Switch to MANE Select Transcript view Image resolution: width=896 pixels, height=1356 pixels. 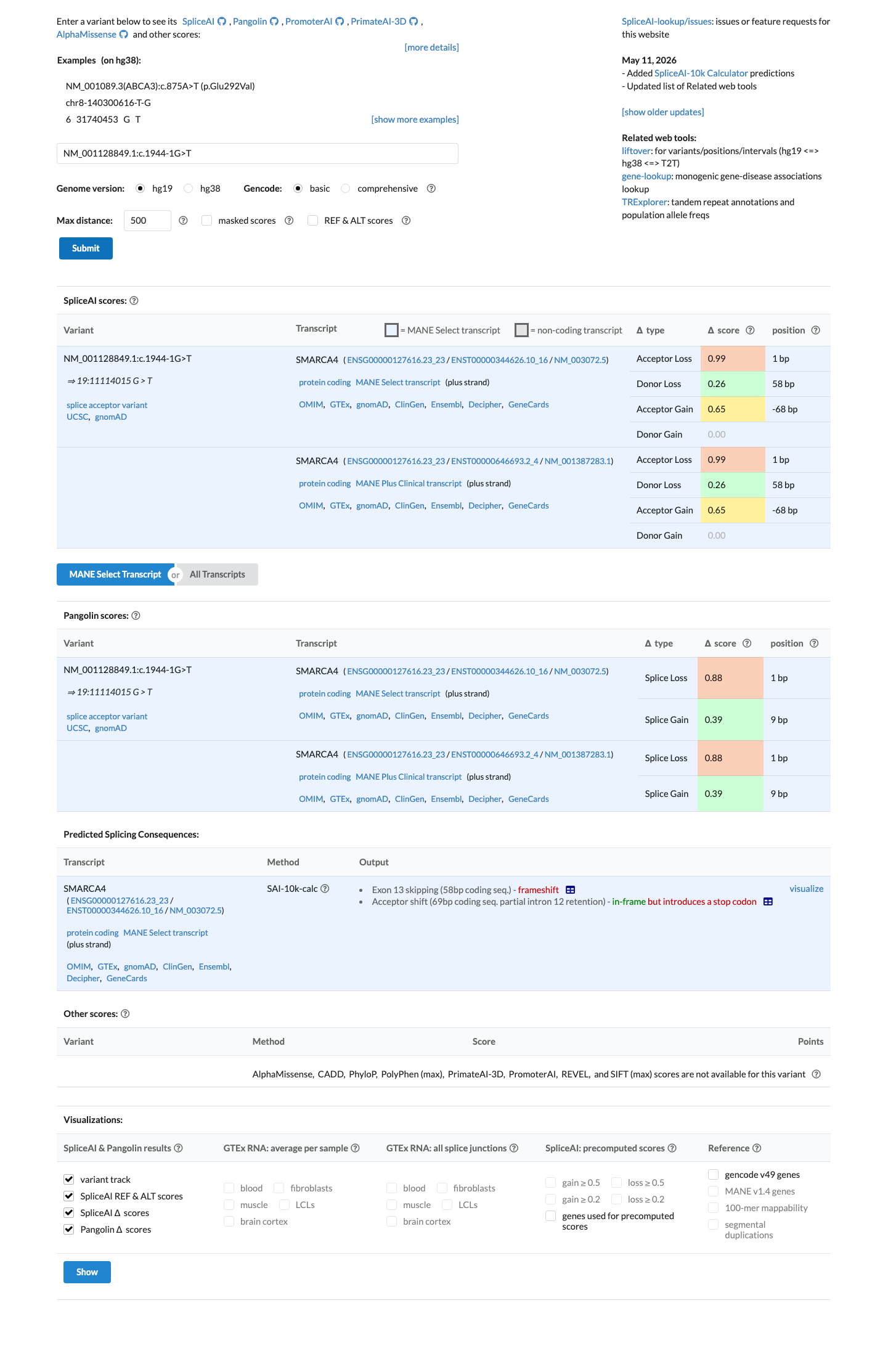(115, 574)
